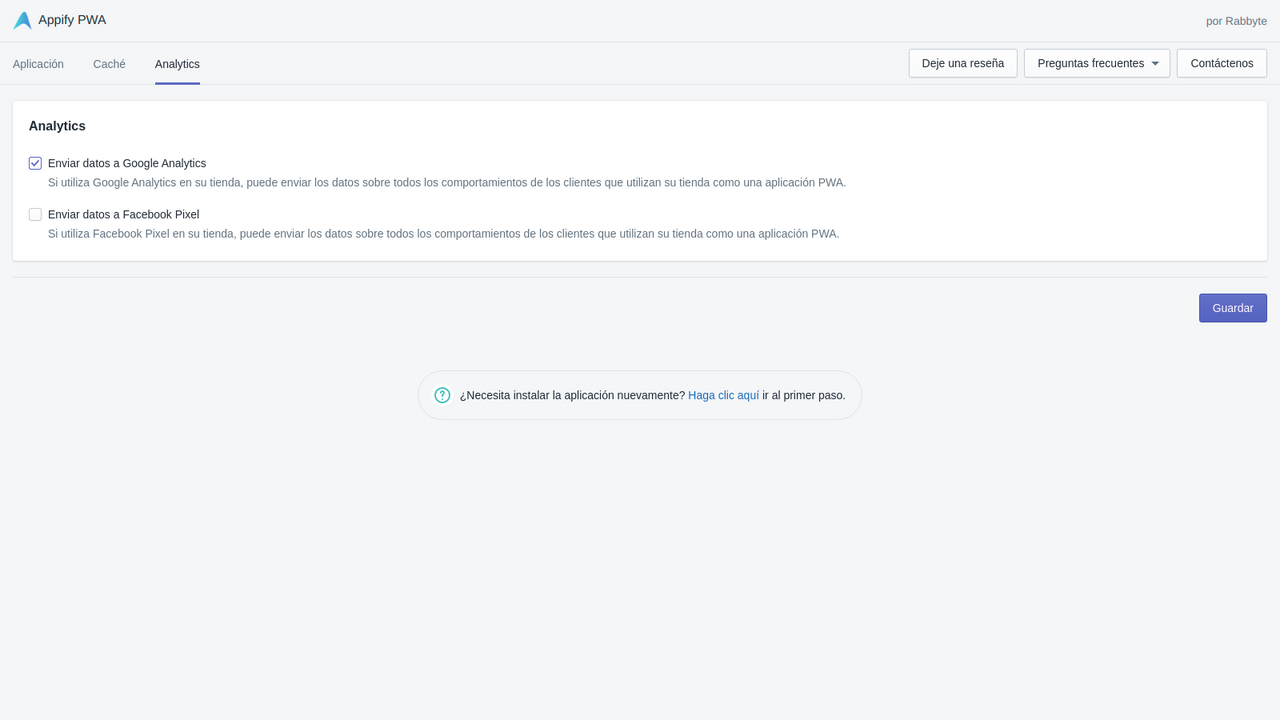Click the Facebook Pixel description paragraph

click(444, 234)
